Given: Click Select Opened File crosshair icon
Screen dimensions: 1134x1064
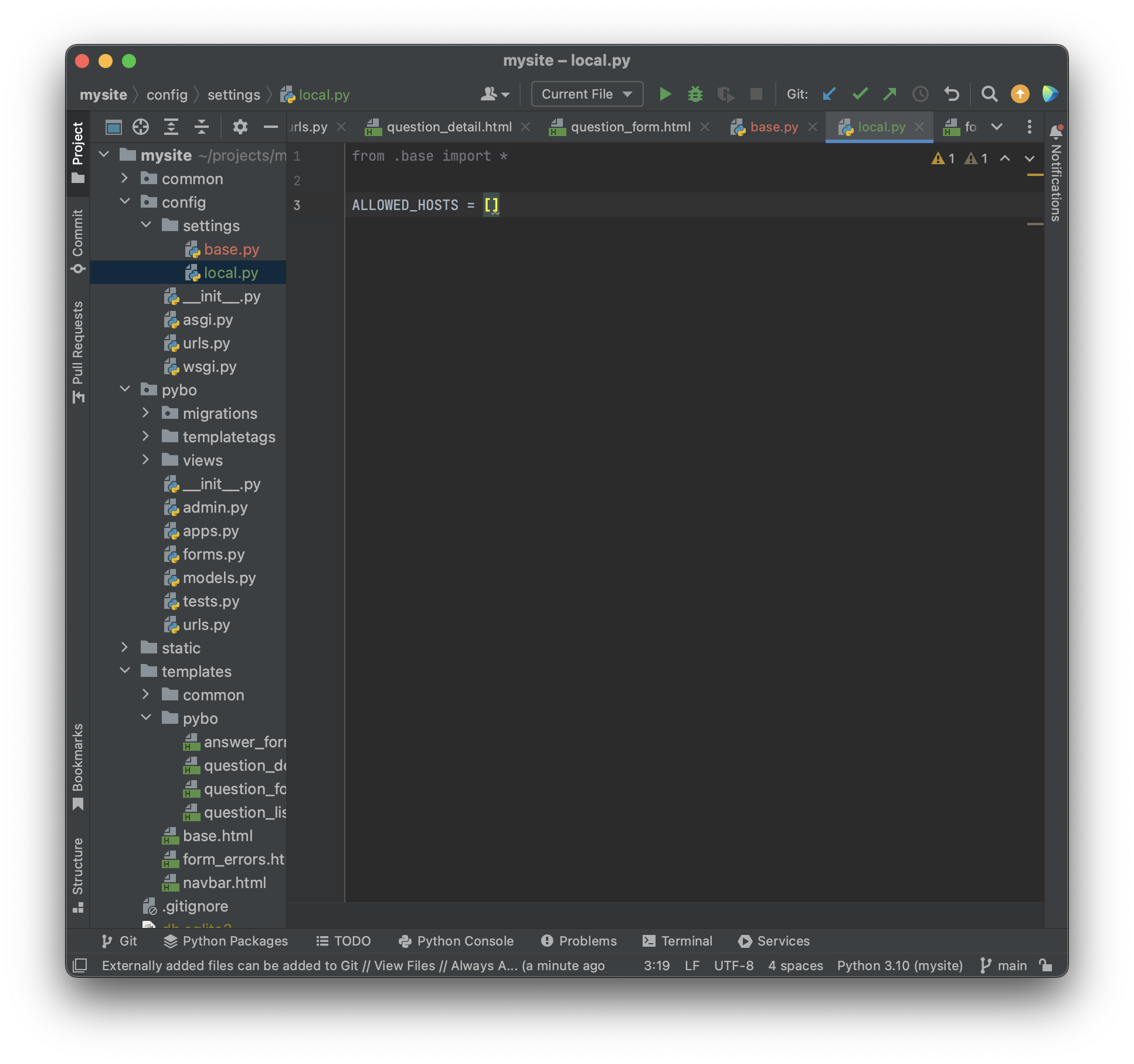Looking at the screenshot, I should (x=141, y=127).
